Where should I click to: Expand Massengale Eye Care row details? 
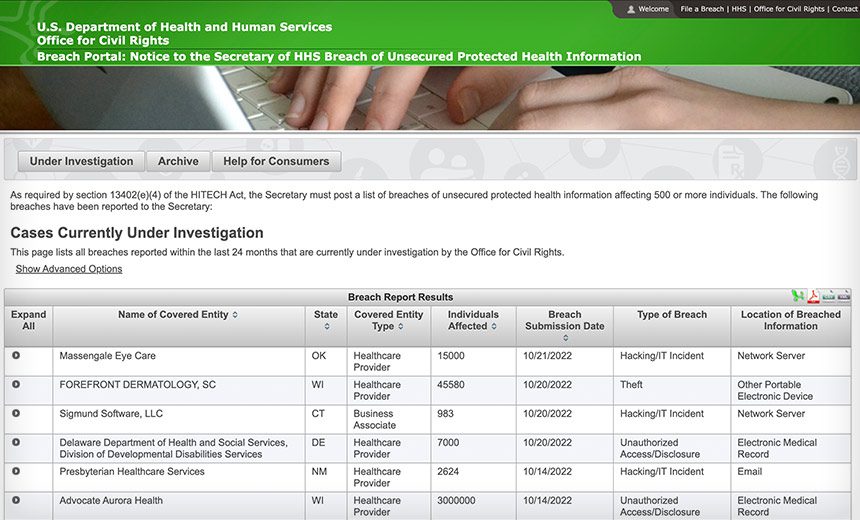16,355
